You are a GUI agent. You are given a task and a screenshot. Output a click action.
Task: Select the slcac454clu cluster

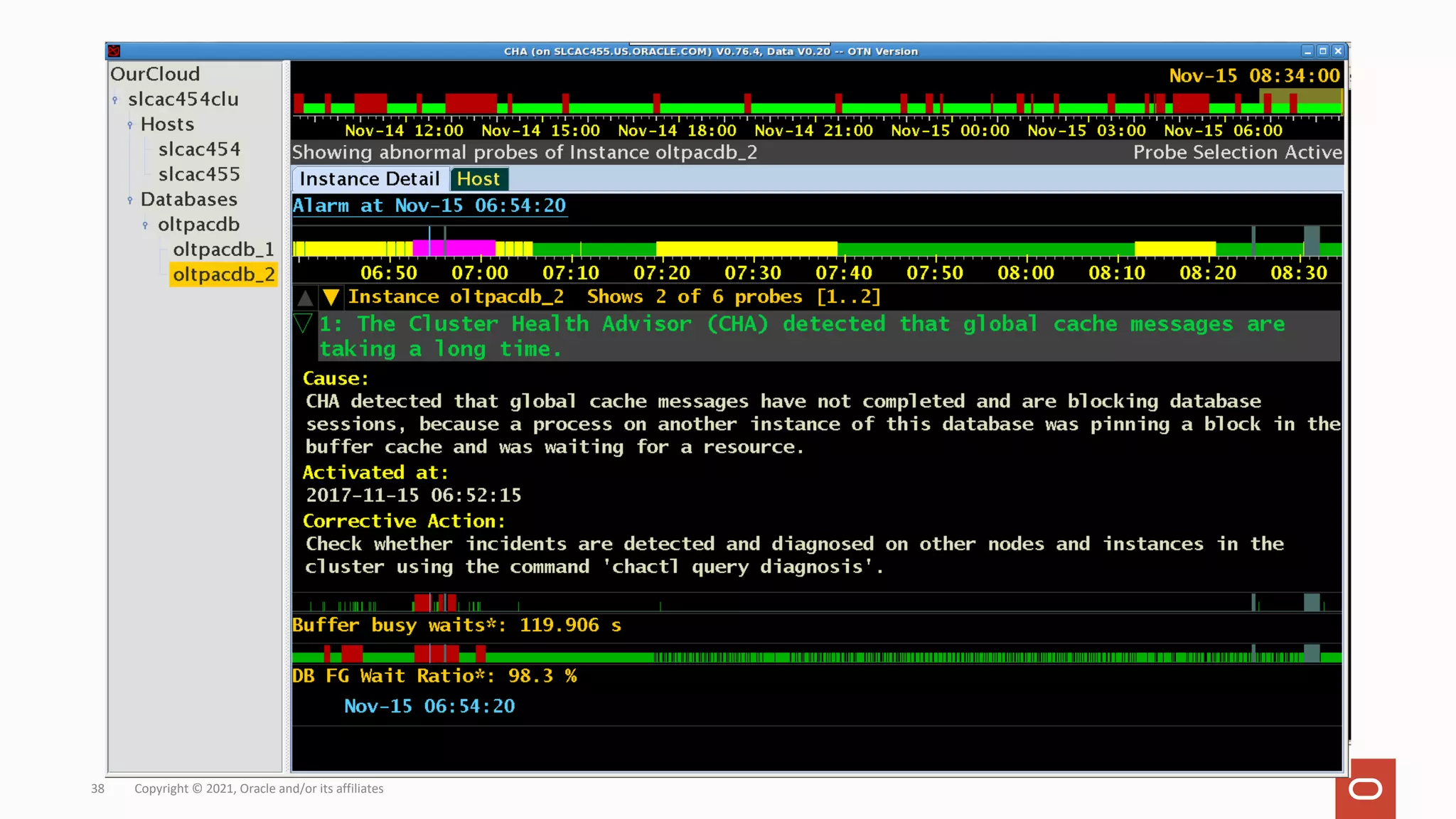coord(183,100)
